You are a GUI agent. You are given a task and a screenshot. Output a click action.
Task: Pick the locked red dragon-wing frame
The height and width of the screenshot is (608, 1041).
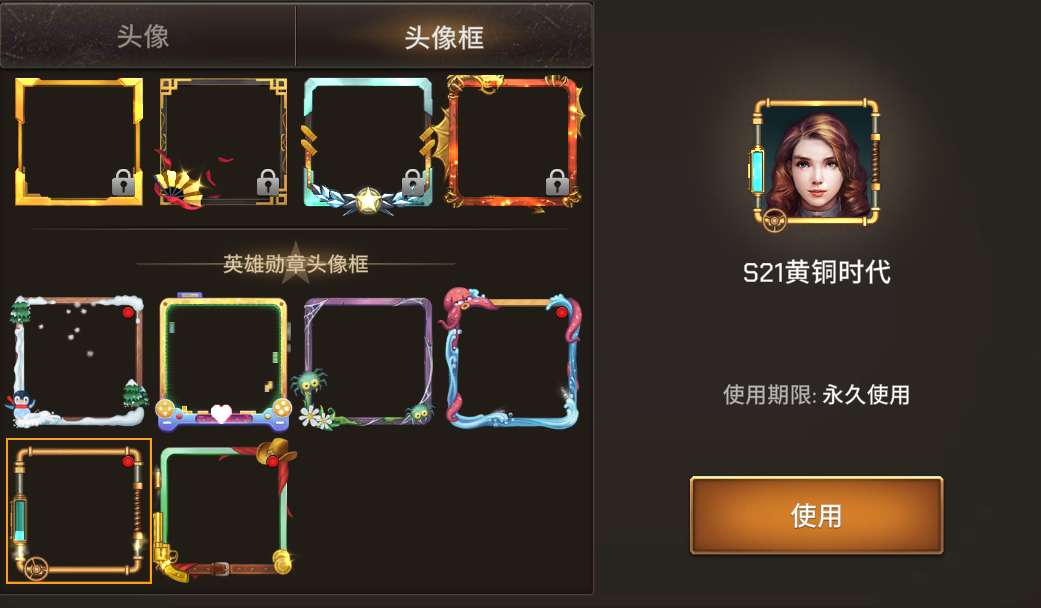pos(514,143)
